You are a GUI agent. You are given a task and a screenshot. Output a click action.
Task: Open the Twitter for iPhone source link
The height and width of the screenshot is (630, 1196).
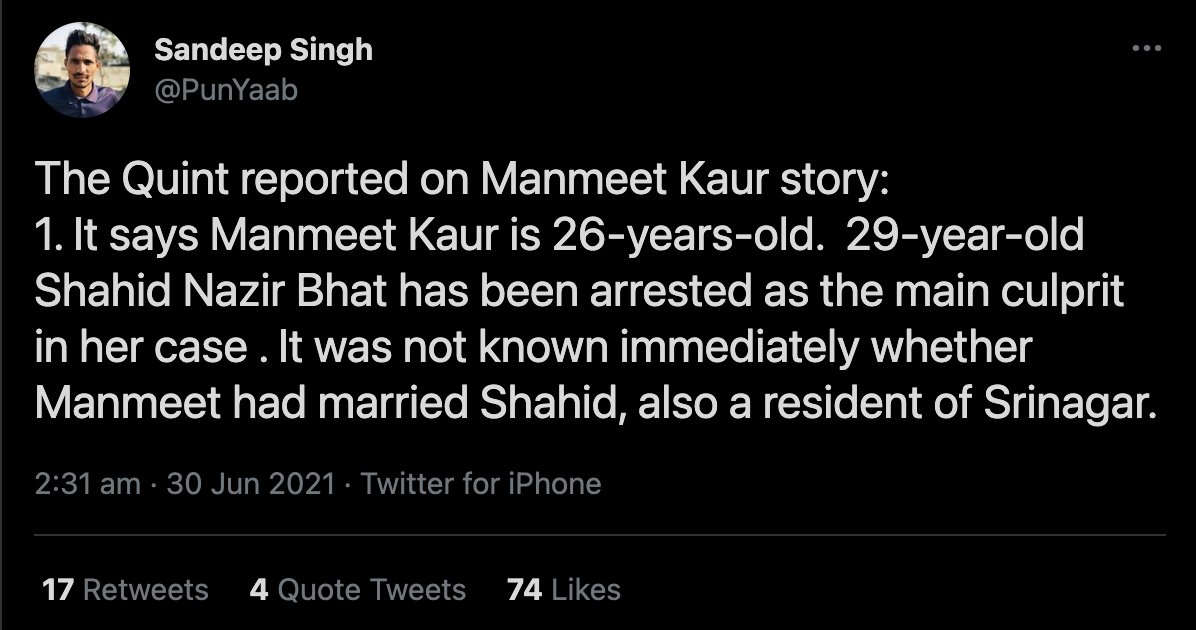pos(481,484)
